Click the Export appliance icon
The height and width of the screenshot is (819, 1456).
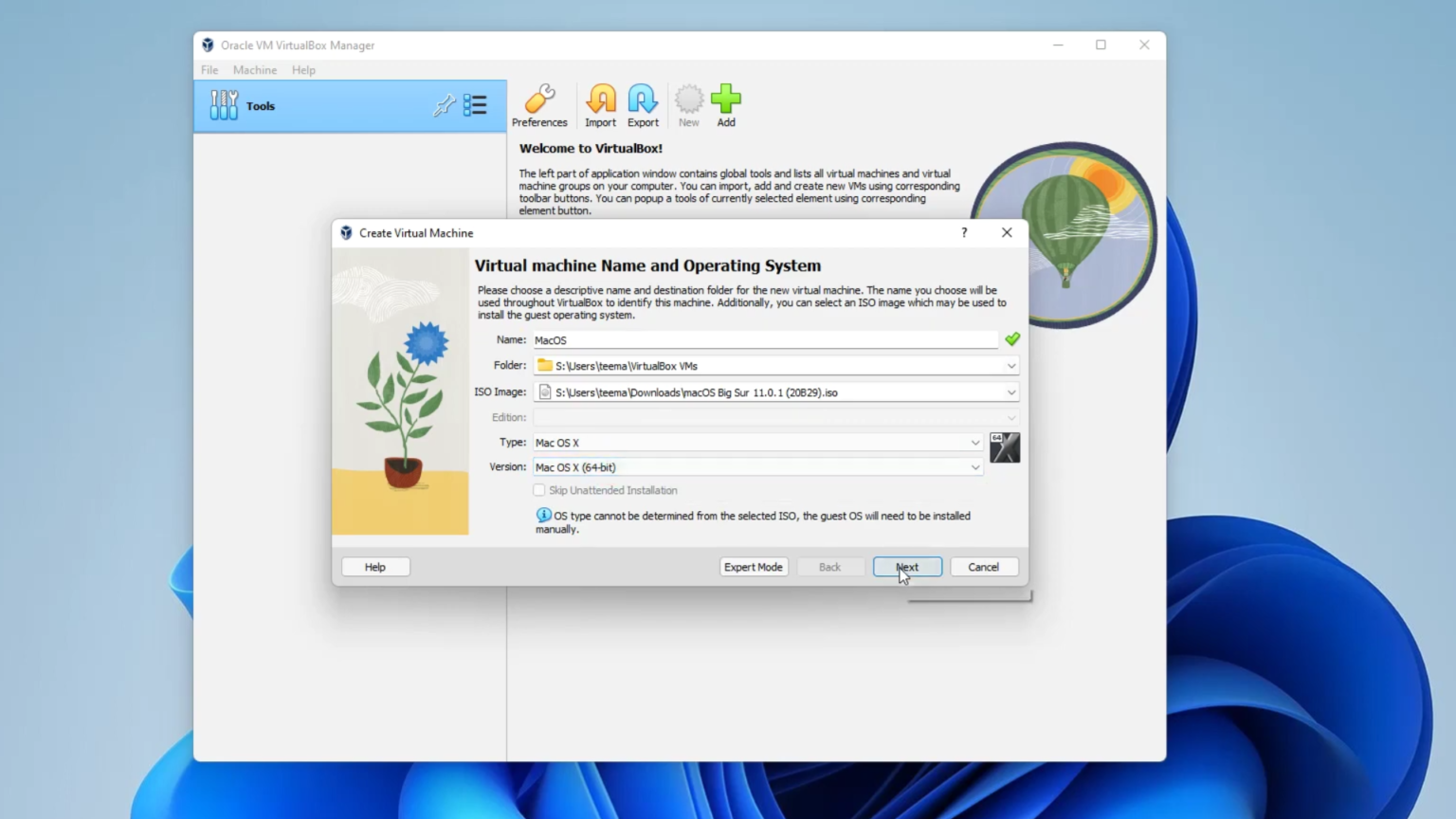pyautogui.click(x=643, y=104)
